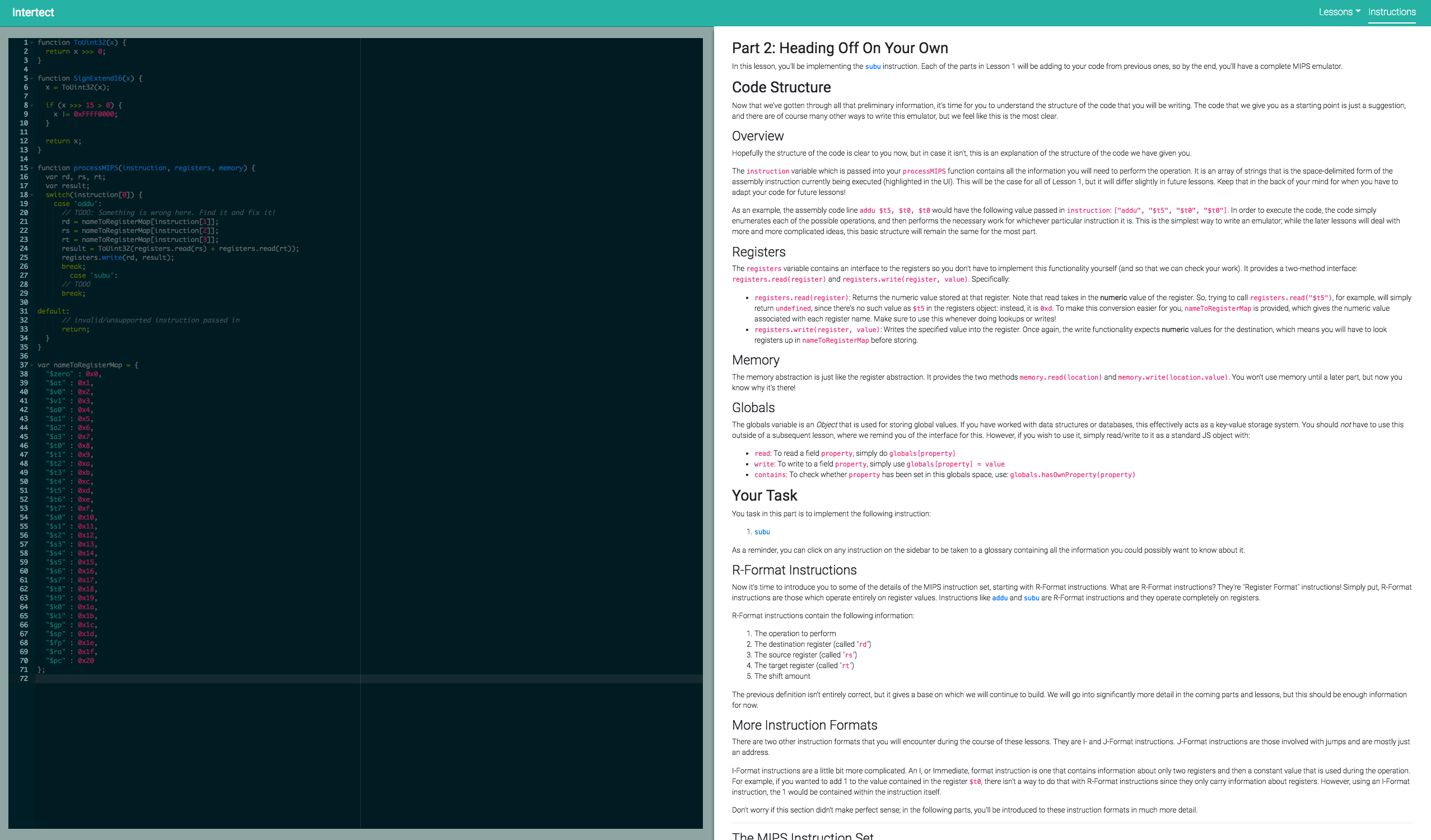Click line number 24 in the gutter
Viewport: 1431px width, 840px height.
[24, 249]
